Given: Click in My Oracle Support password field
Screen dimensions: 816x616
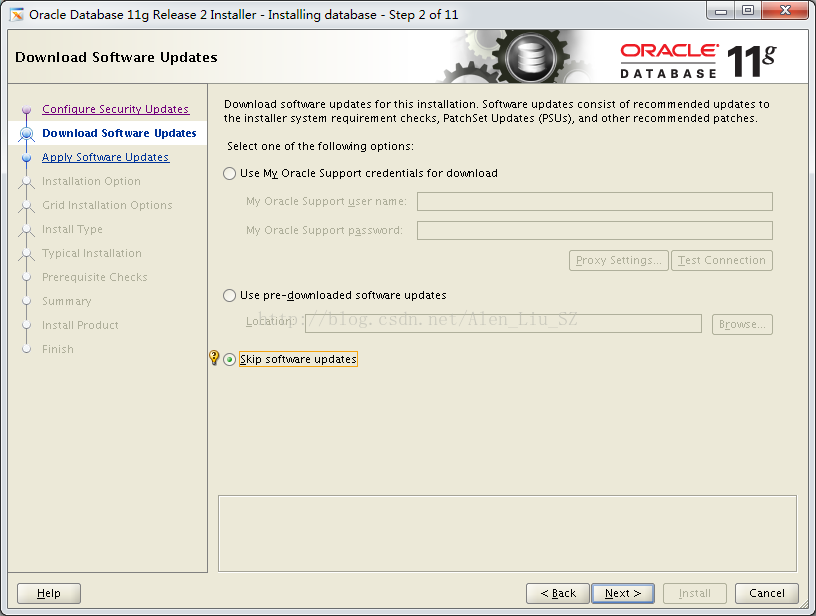Looking at the screenshot, I should coord(595,230).
